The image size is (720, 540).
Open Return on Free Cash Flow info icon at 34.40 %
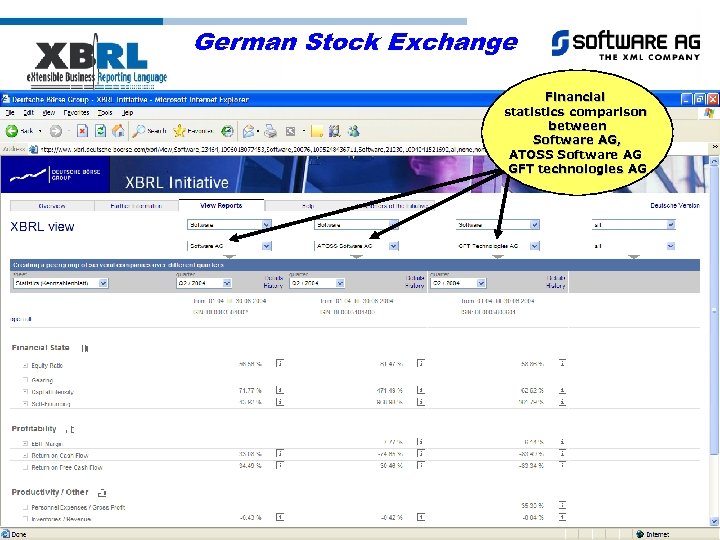click(280, 465)
